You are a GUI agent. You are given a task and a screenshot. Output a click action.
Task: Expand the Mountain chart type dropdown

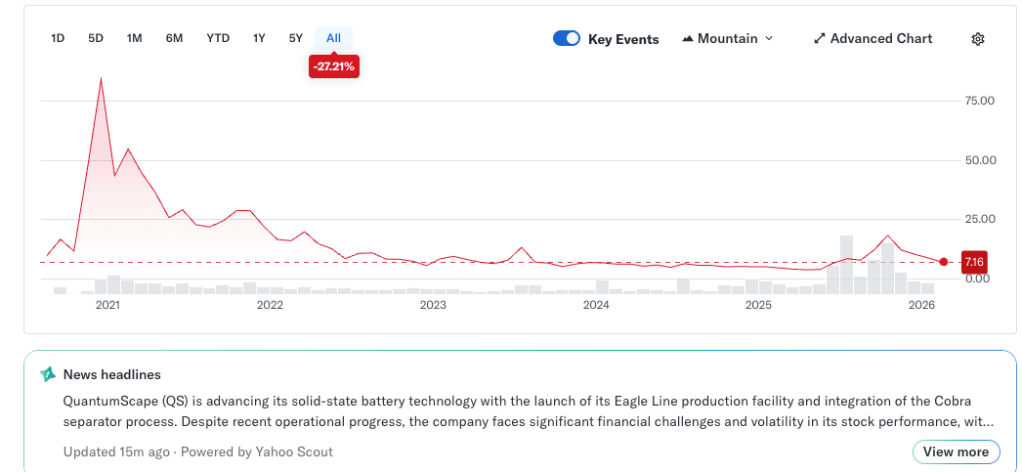(768, 39)
